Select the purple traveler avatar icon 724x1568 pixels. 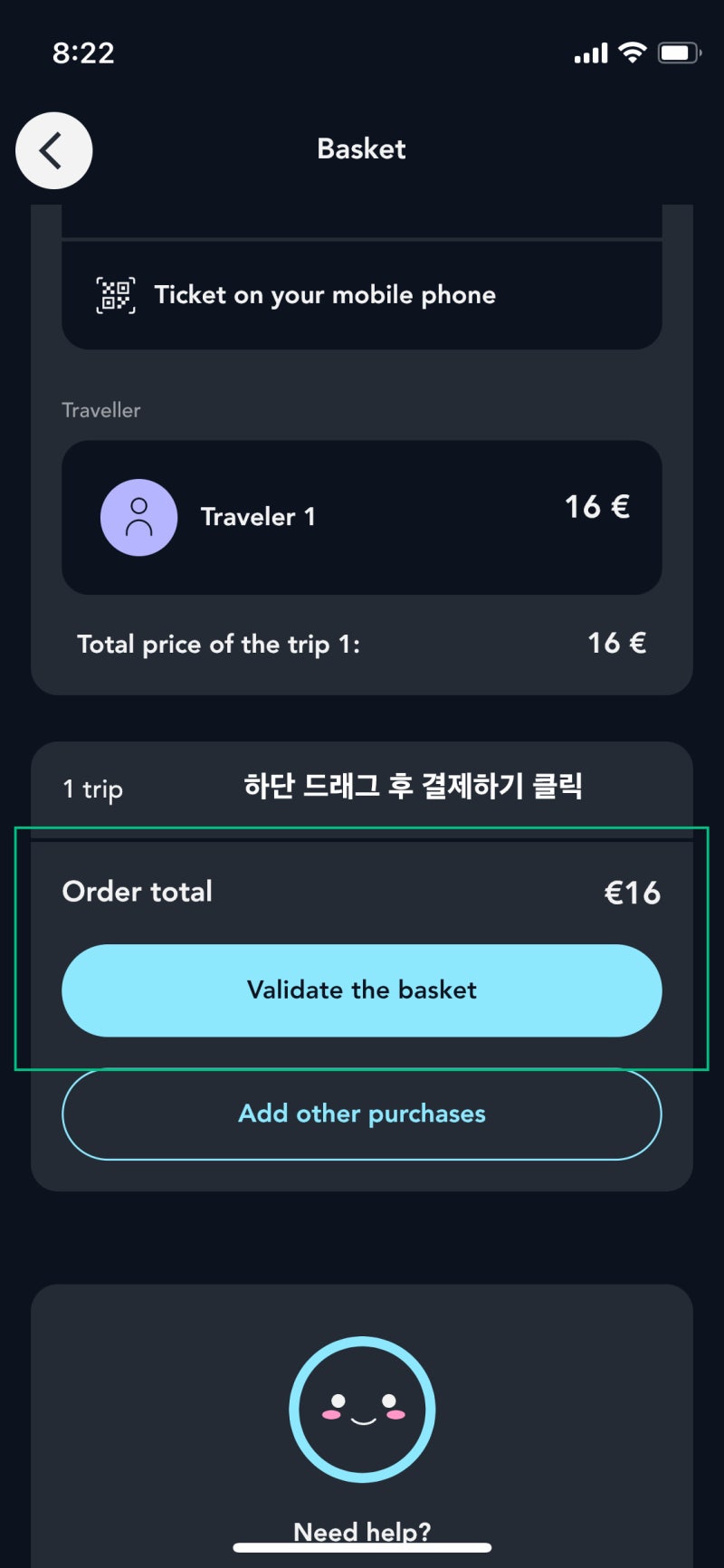(x=138, y=517)
